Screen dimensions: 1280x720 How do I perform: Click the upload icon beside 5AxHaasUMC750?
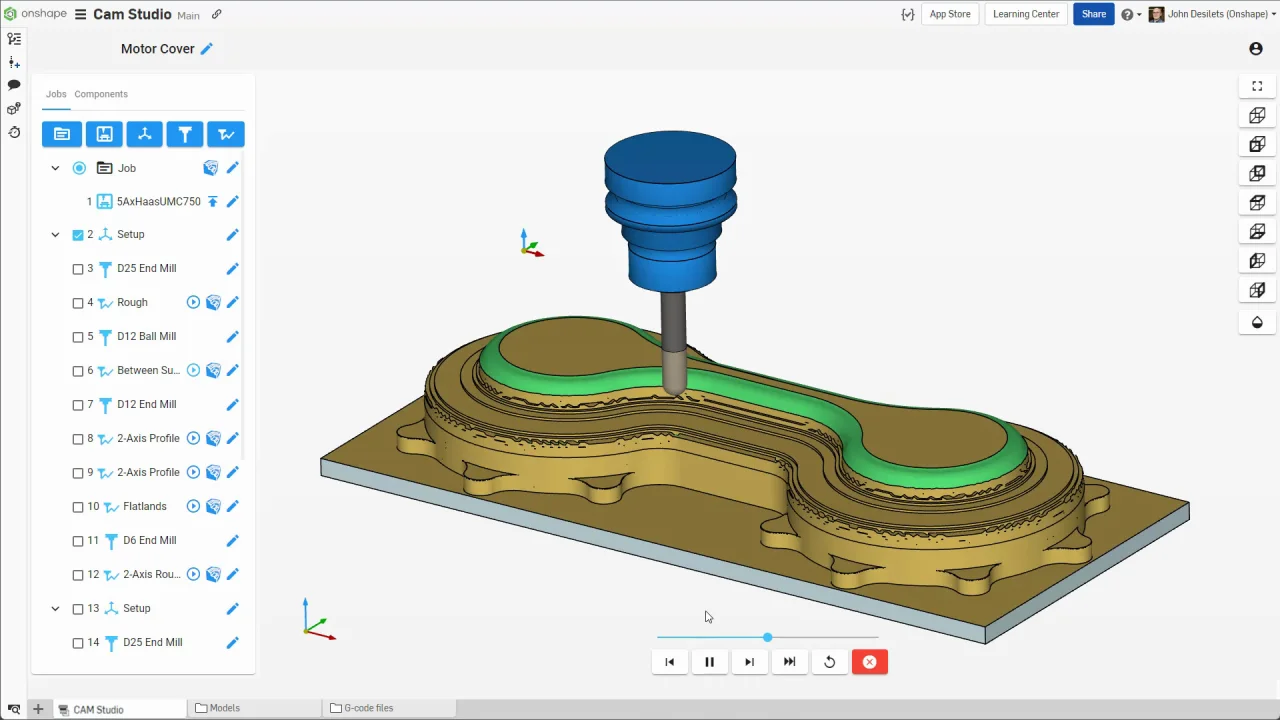click(x=212, y=202)
